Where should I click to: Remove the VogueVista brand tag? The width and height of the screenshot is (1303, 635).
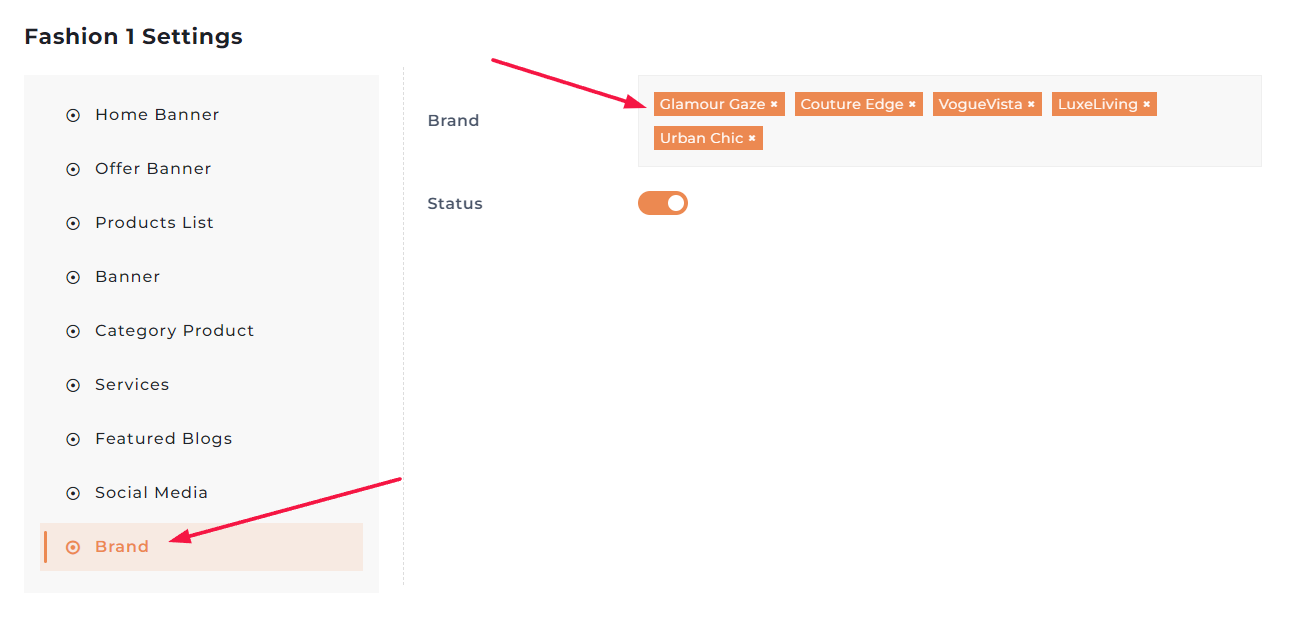click(x=1031, y=105)
